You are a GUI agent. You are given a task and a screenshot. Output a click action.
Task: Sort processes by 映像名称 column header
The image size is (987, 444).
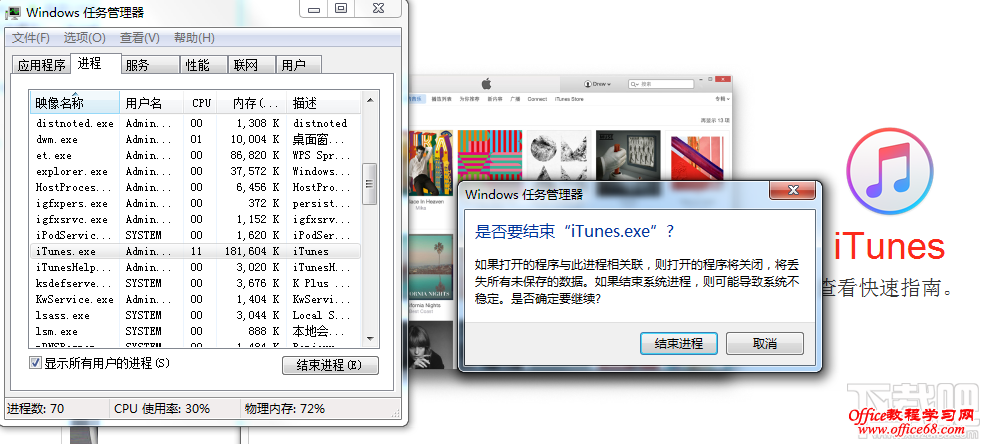click(74, 103)
